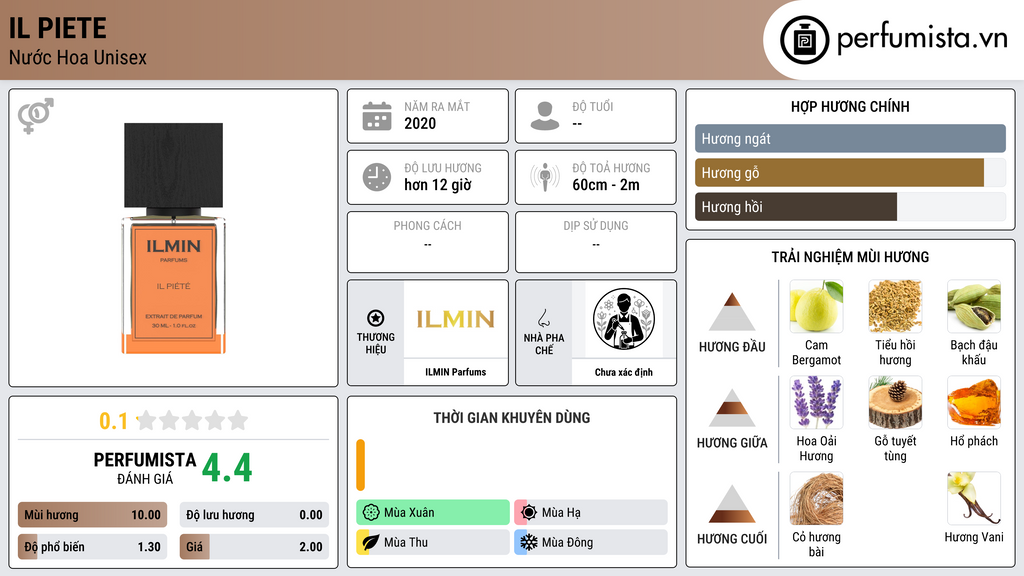The height and width of the screenshot is (576, 1024).
Task: Click the star badge icon above Thương hiệu
Action: coord(376,318)
